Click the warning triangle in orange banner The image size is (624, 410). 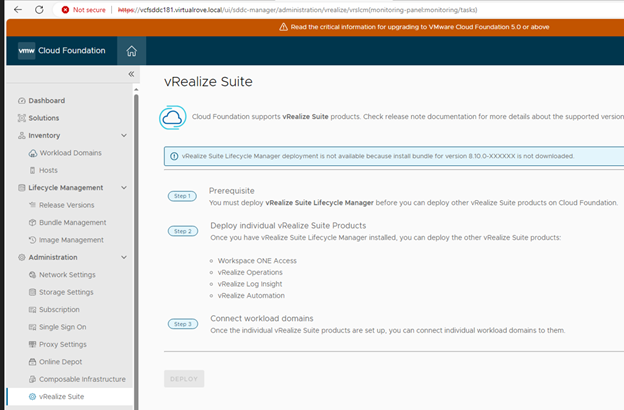(x=283, y=27)
